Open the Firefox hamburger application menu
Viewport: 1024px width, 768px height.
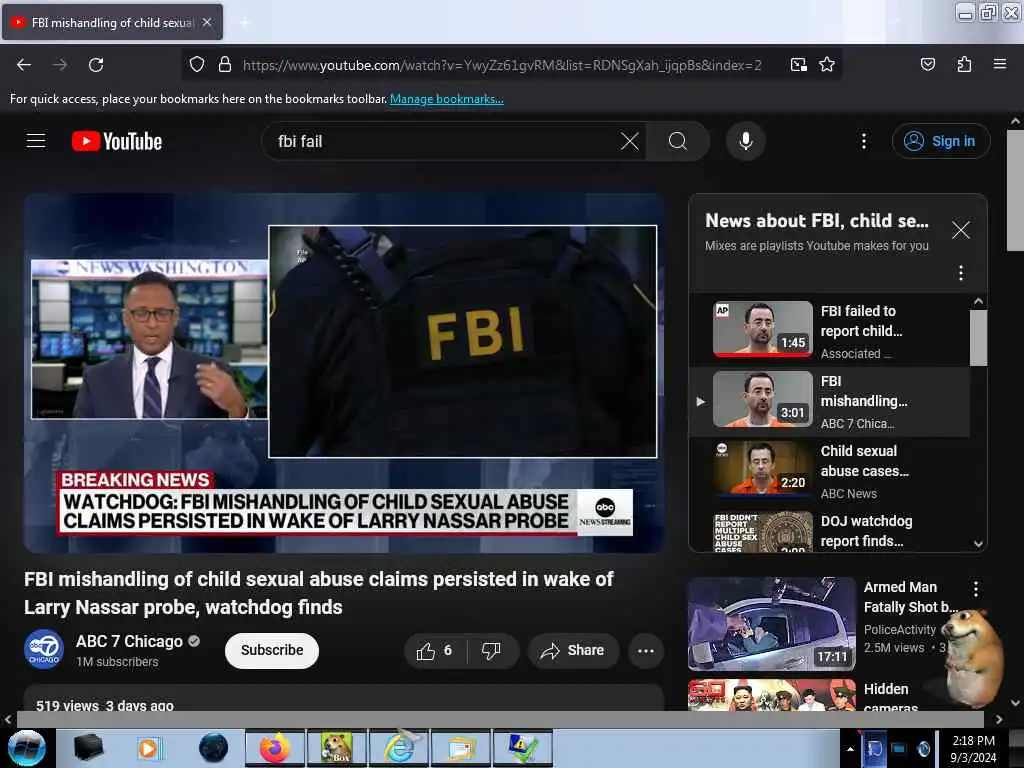point(999,64)
